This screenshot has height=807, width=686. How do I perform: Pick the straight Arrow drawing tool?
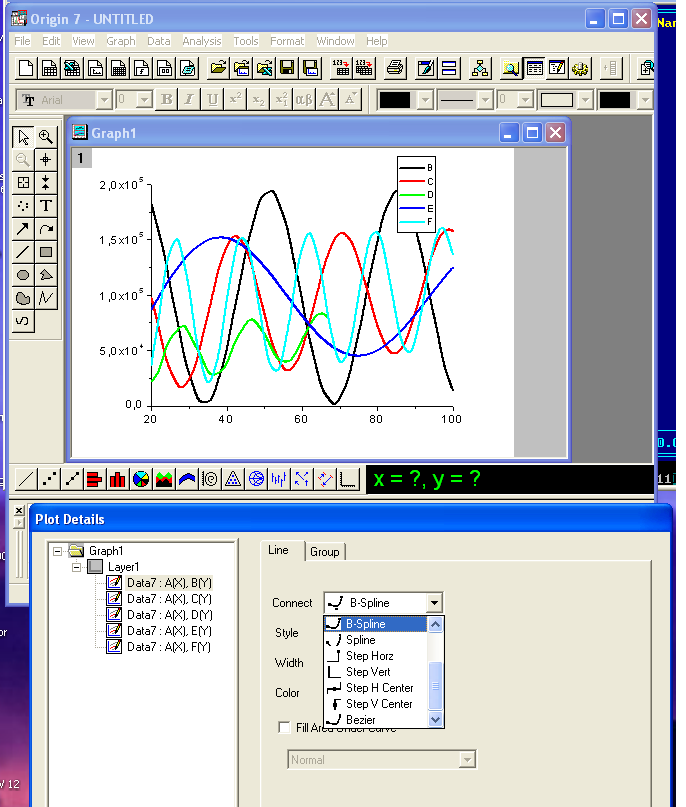[23, 229]
